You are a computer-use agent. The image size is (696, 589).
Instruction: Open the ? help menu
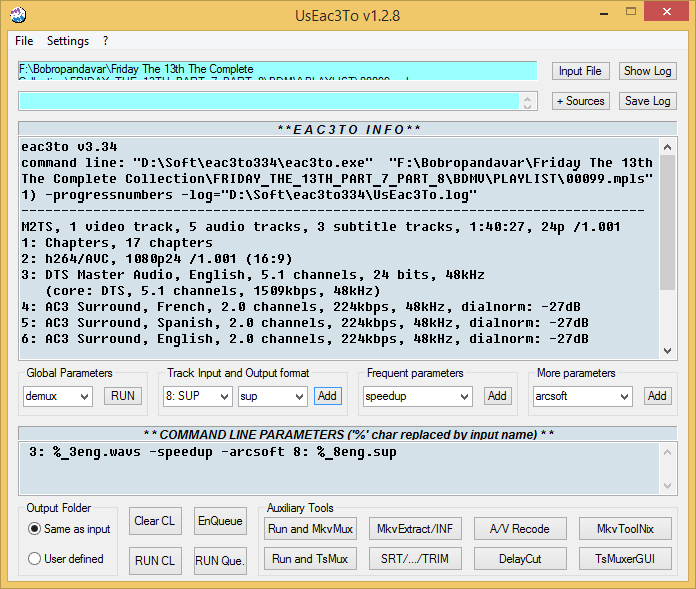click(x=105, y=41)
